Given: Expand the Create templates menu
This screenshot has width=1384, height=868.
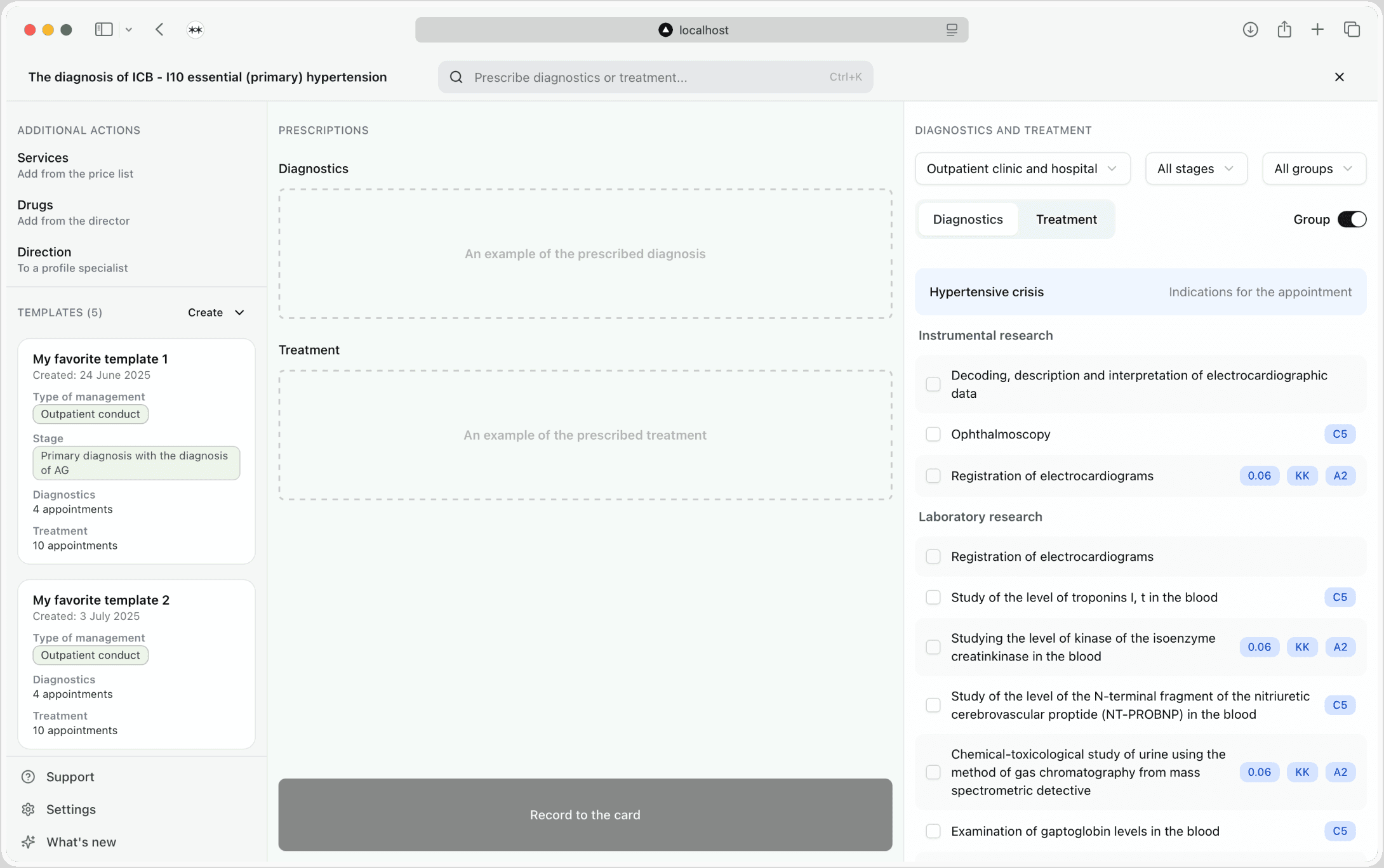Looking at the screenshot, I should coord(216,312).
